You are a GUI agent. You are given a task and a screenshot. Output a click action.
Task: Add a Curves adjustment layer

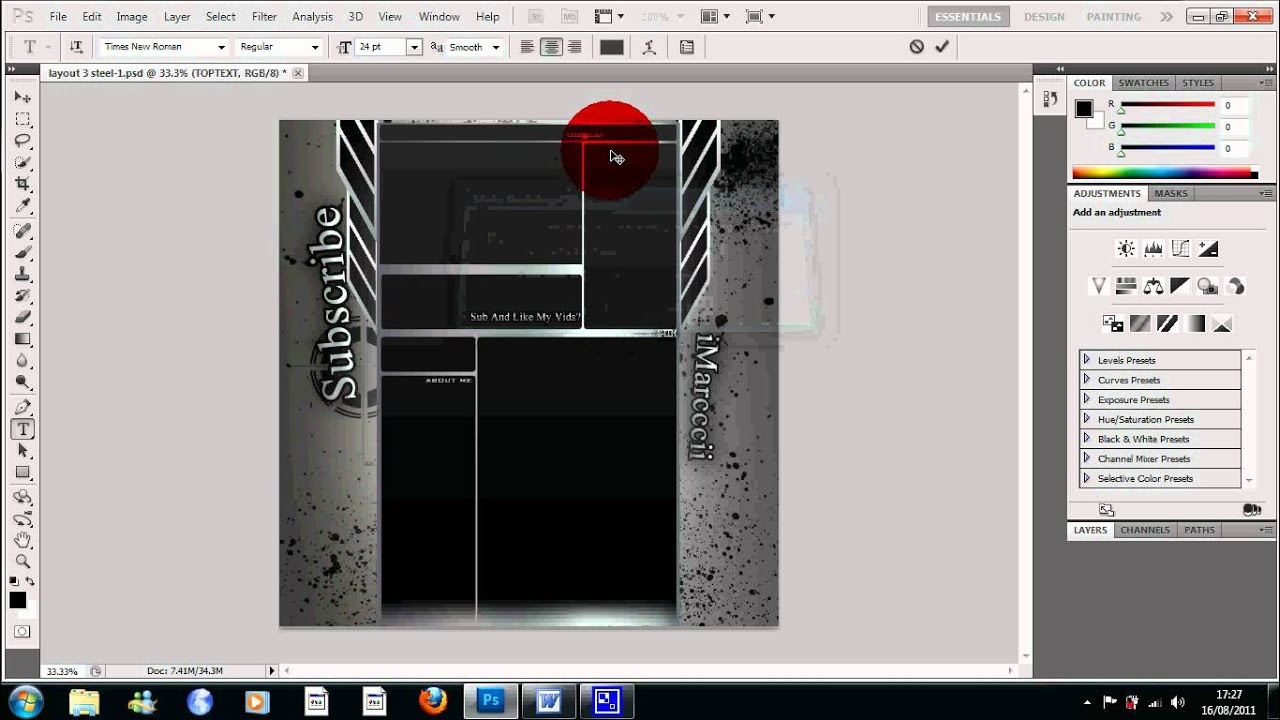[1180, 249]
